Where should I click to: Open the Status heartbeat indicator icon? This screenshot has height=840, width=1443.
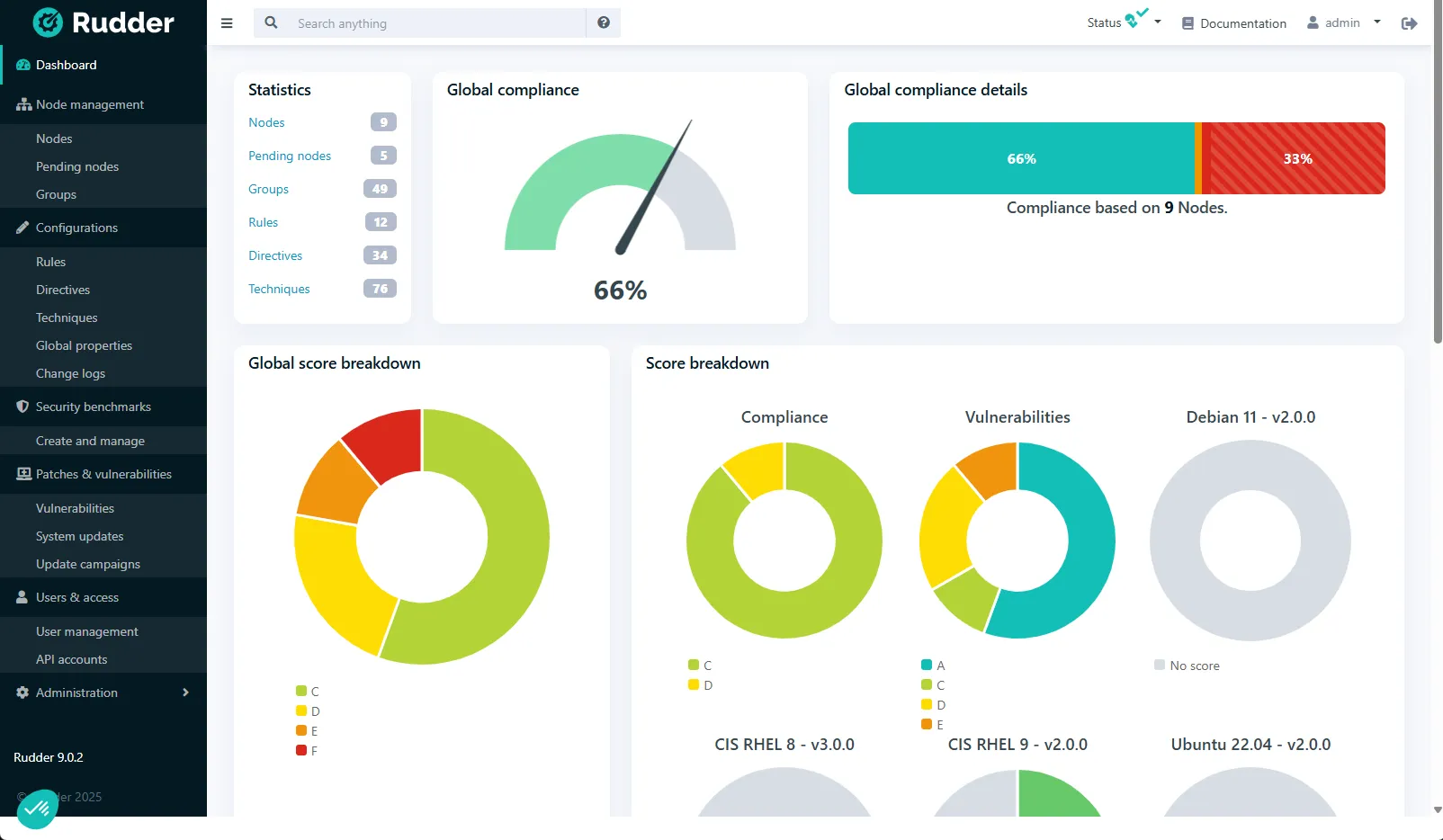pyautogui.click(x=1135, y=19)
